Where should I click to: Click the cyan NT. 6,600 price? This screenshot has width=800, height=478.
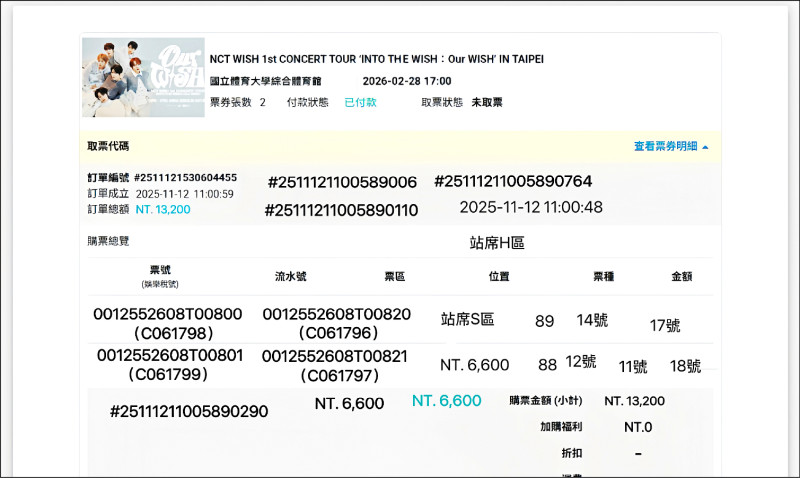tap(446, 401)
